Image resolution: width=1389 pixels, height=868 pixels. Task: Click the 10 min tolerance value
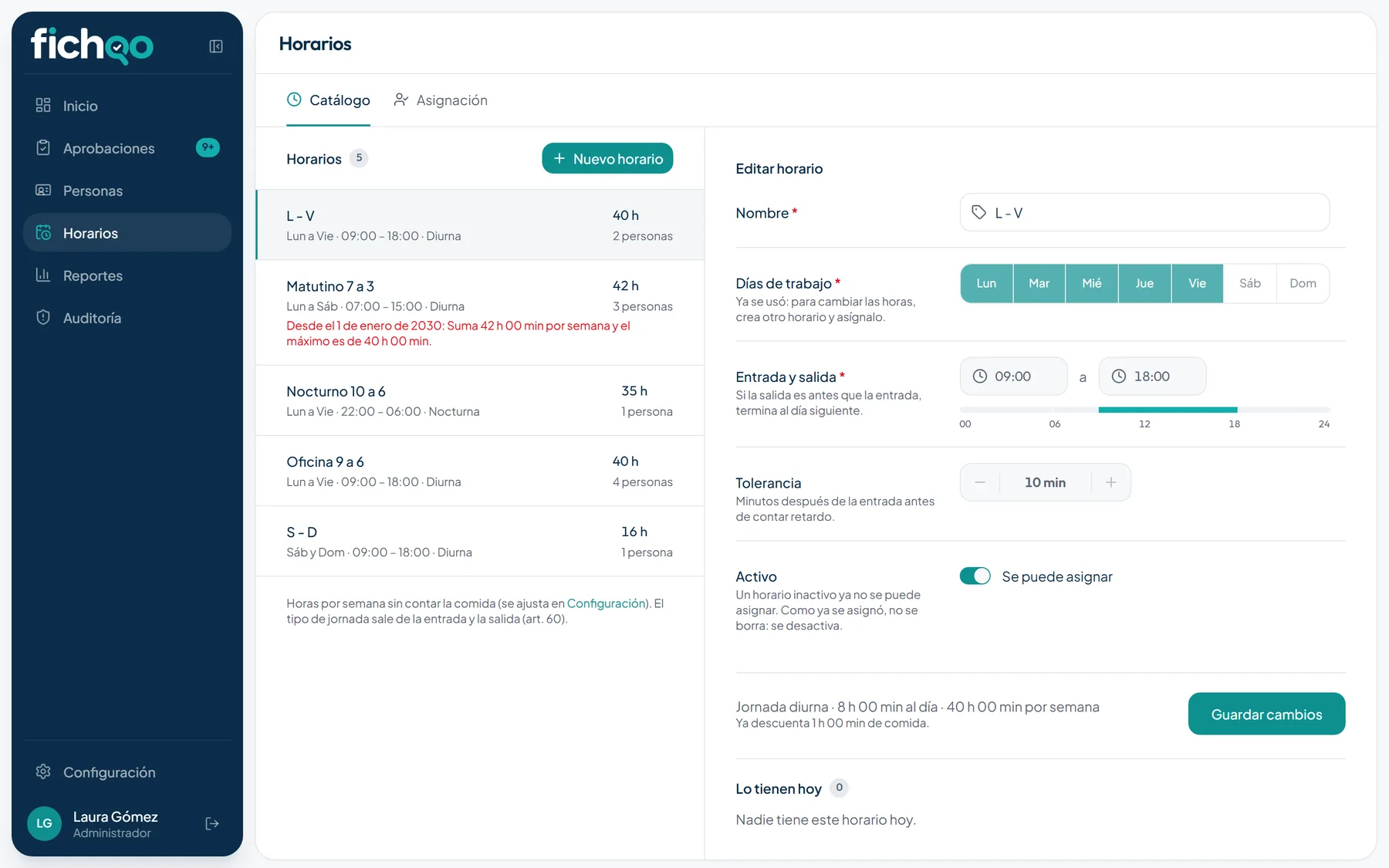pyautogui.click(x=1045, y=482)
